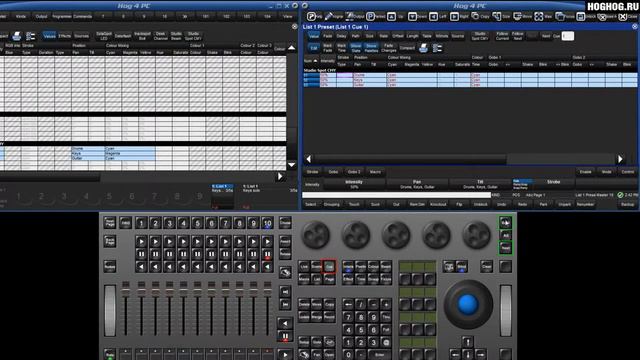Click the Size window icon in the top toolbar
The image size is (640, 360).
point(497,16)
